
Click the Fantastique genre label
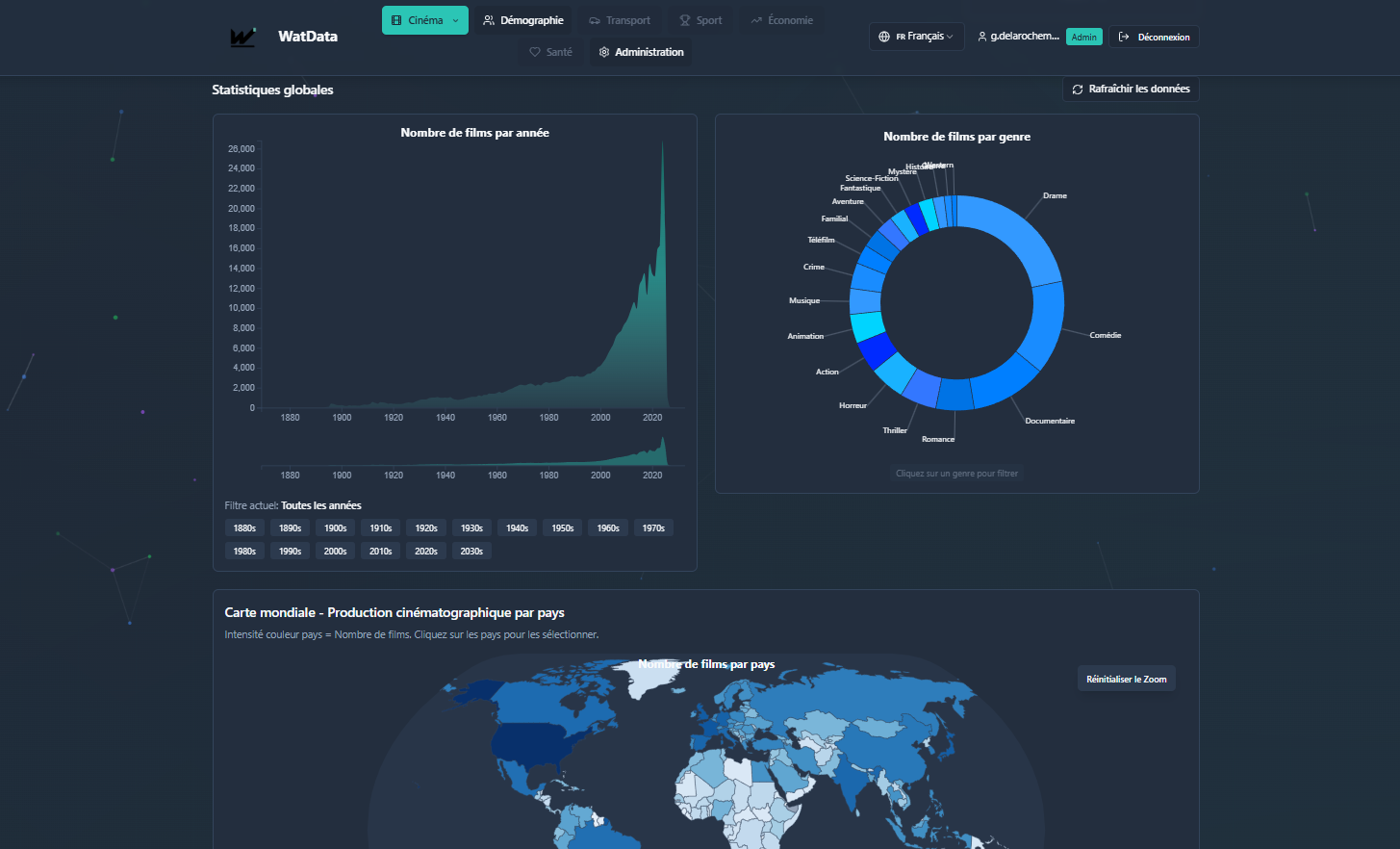[x=860, y=188]
